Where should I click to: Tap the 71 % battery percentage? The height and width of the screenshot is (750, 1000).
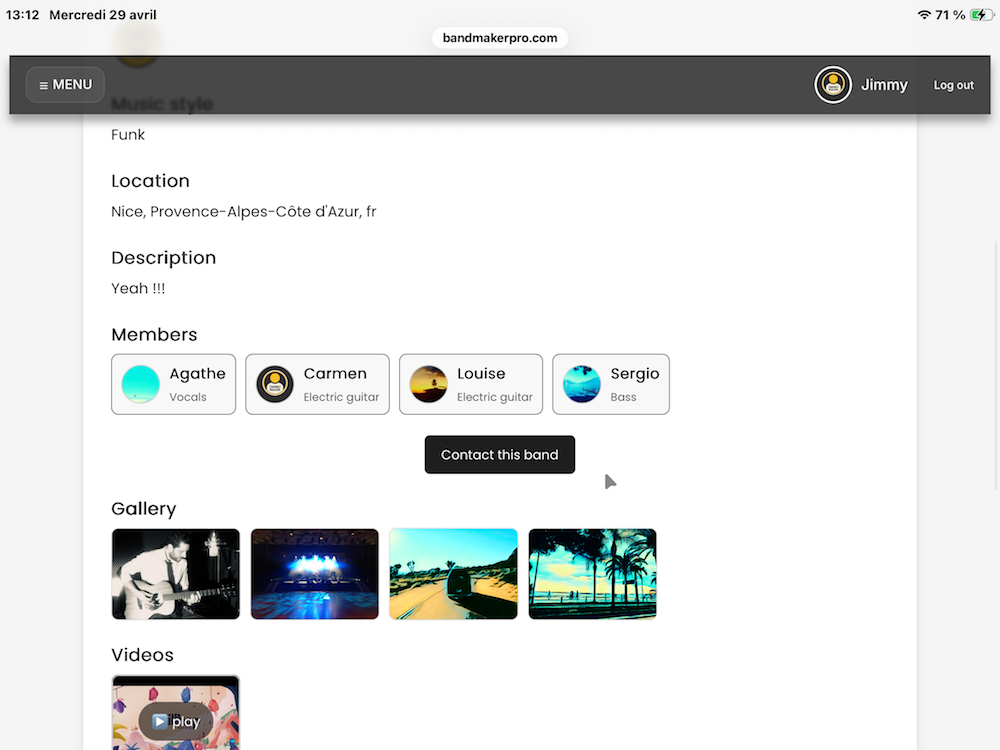pyautogui.click(x=950, y=15)
